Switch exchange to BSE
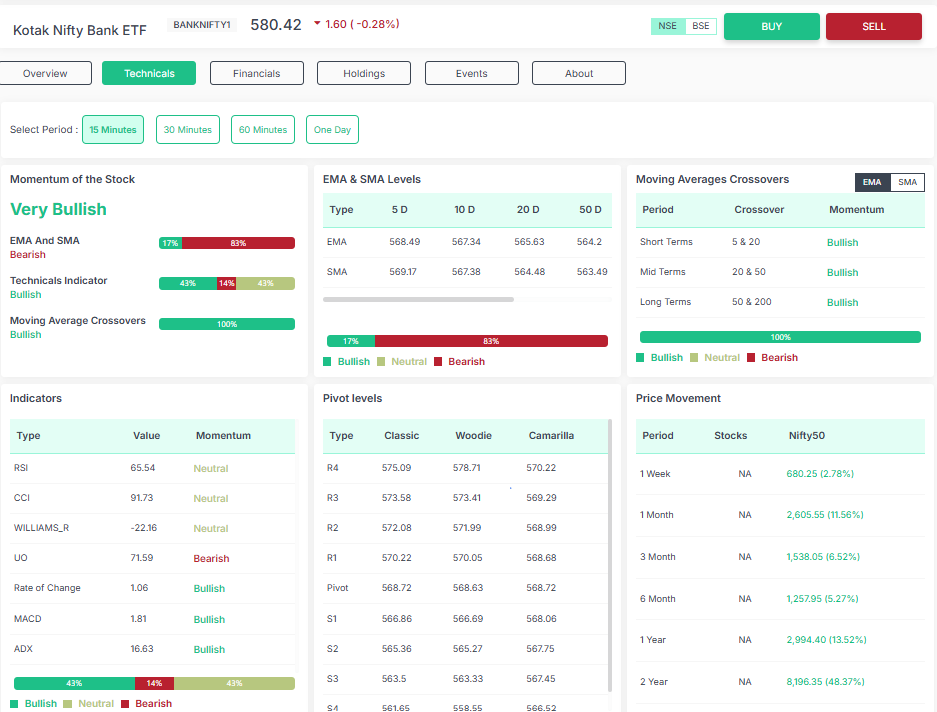The height and width of the screenshot is (712, 937). tap(700, 26)
